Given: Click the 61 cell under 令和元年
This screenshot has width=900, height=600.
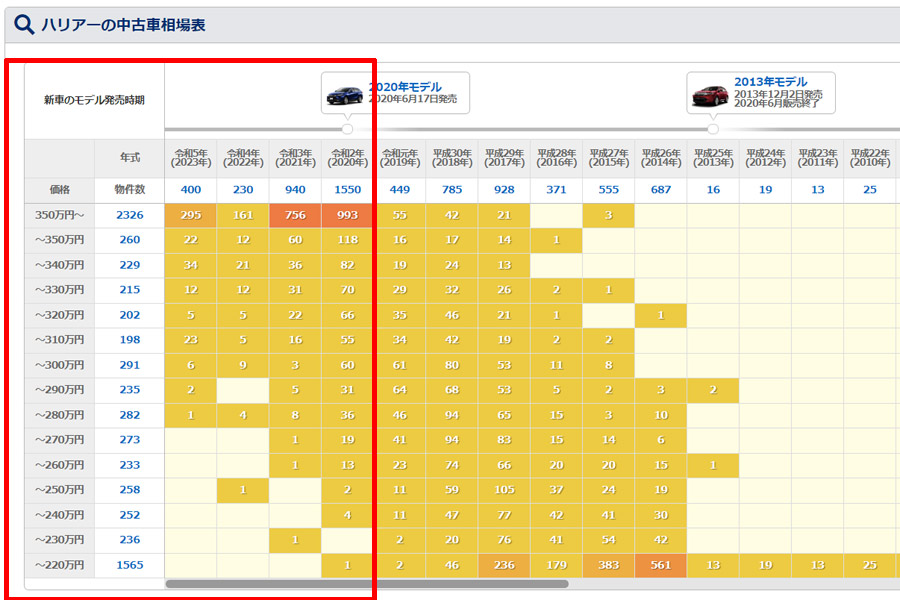Looking at the screenshot, I should 399,365.
